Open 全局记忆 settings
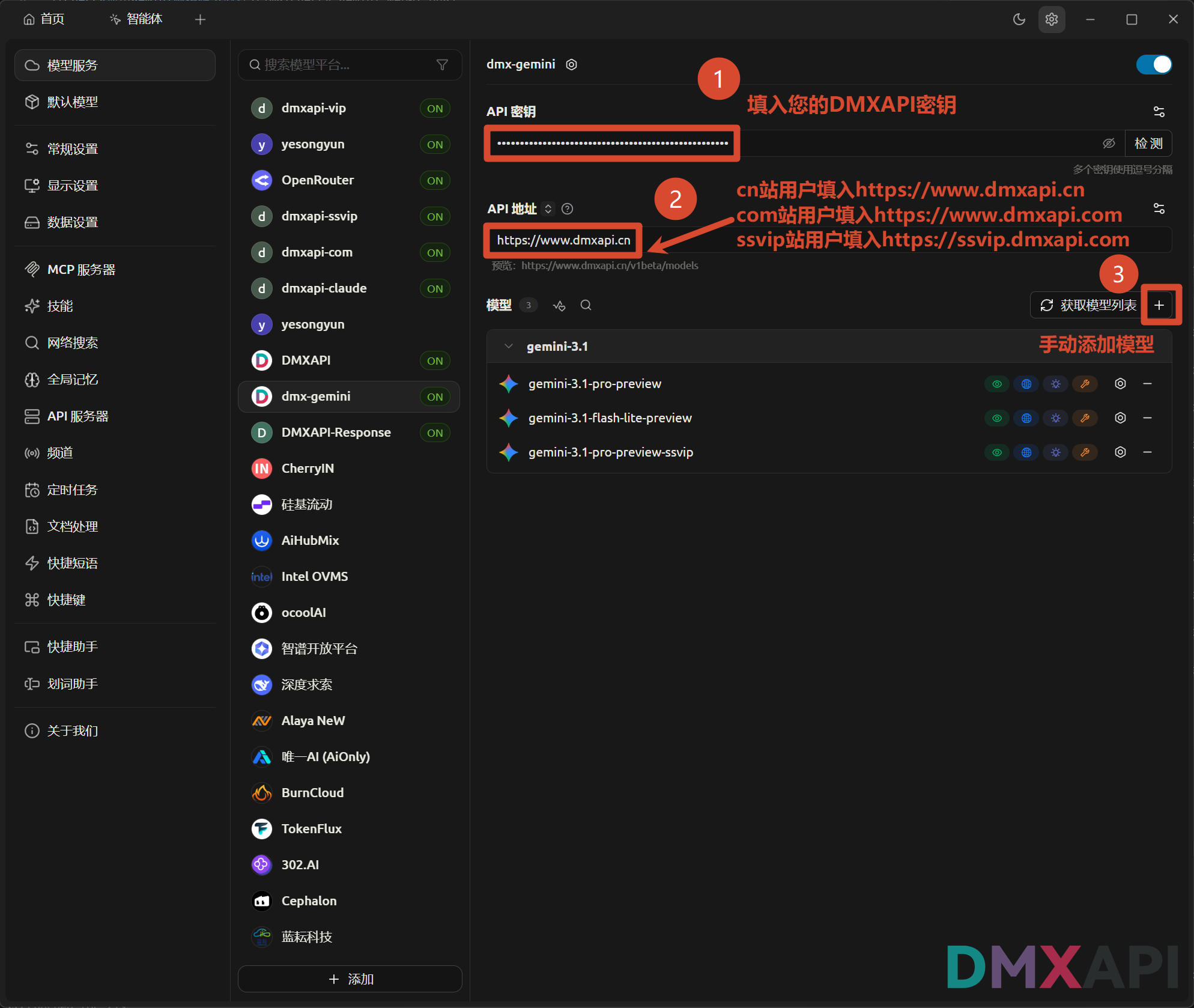 tap(115, 380)
